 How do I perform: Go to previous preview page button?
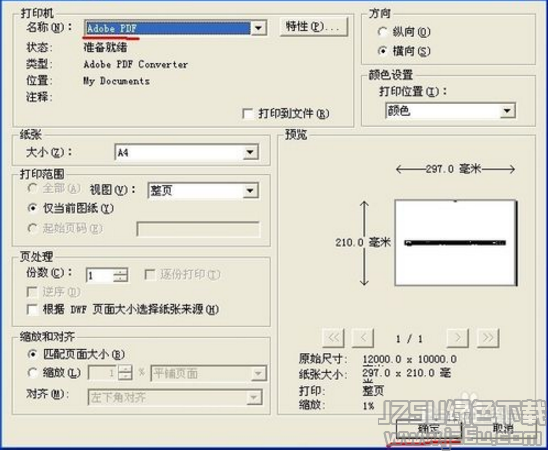tap(363, 338)
